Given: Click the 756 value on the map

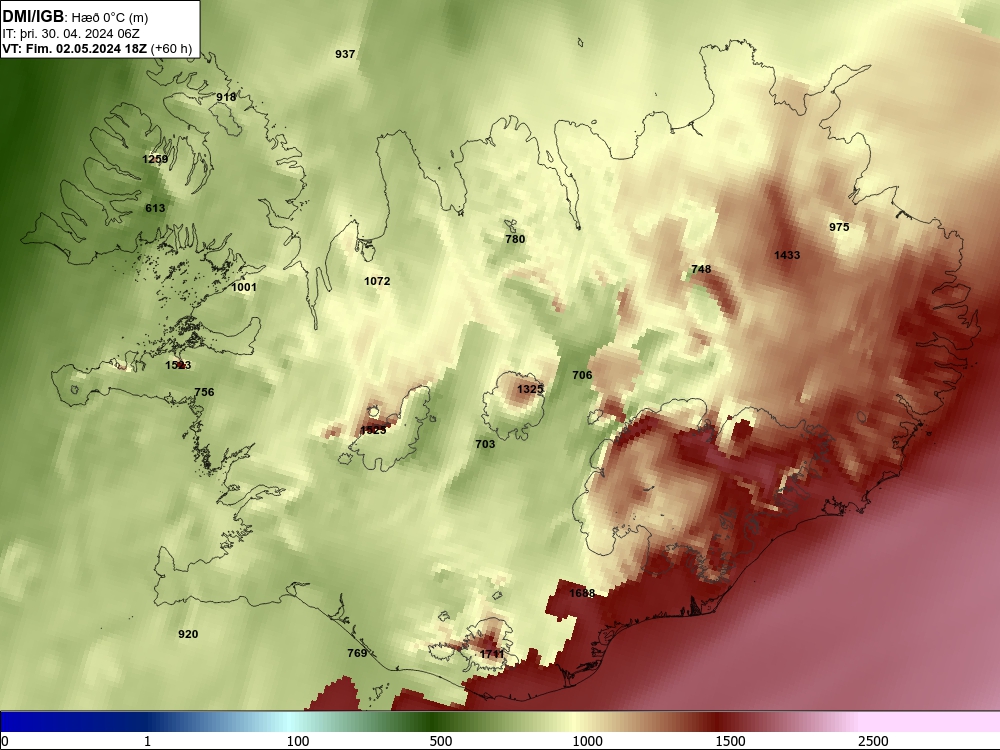Looking at the screenshot, I should coord(204,392).
